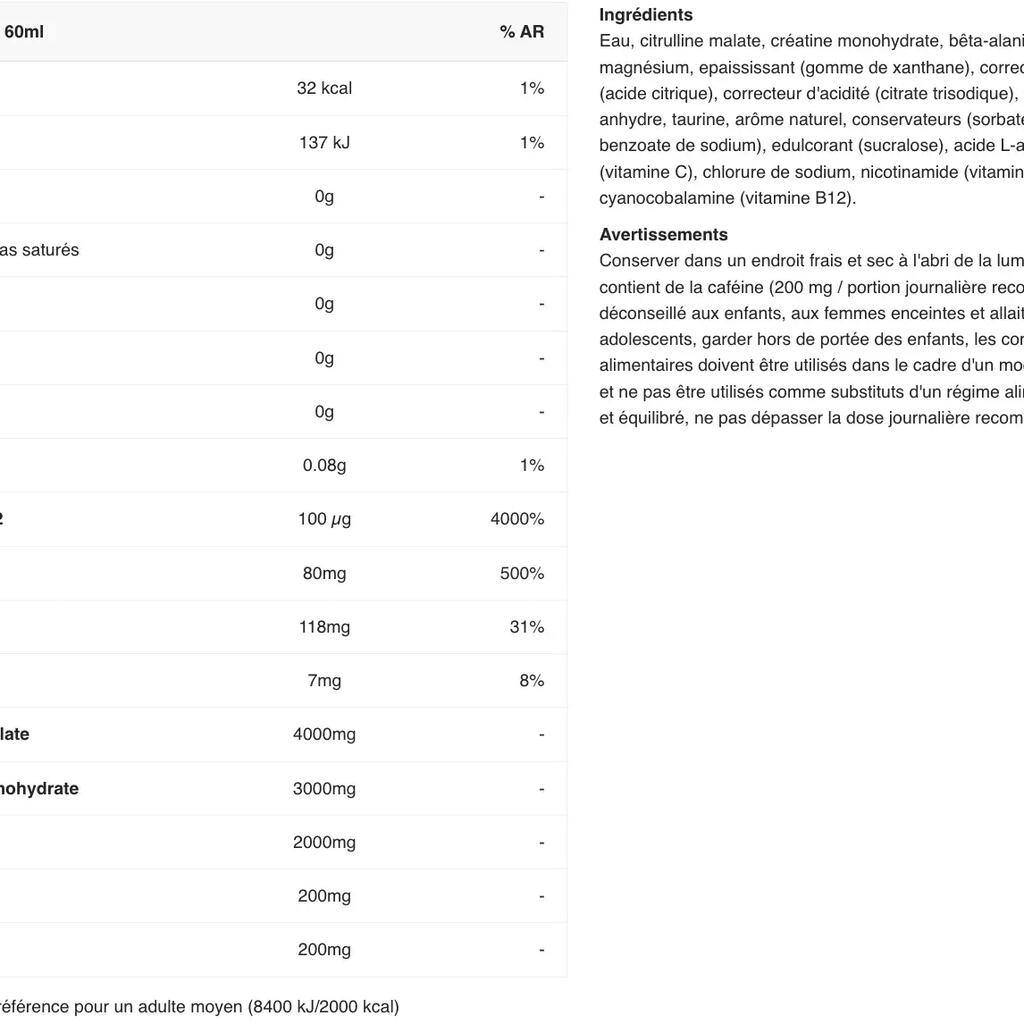Click the "60ml" table header
Viewport: 1024px width, 1024px height.
click(24, 32)
